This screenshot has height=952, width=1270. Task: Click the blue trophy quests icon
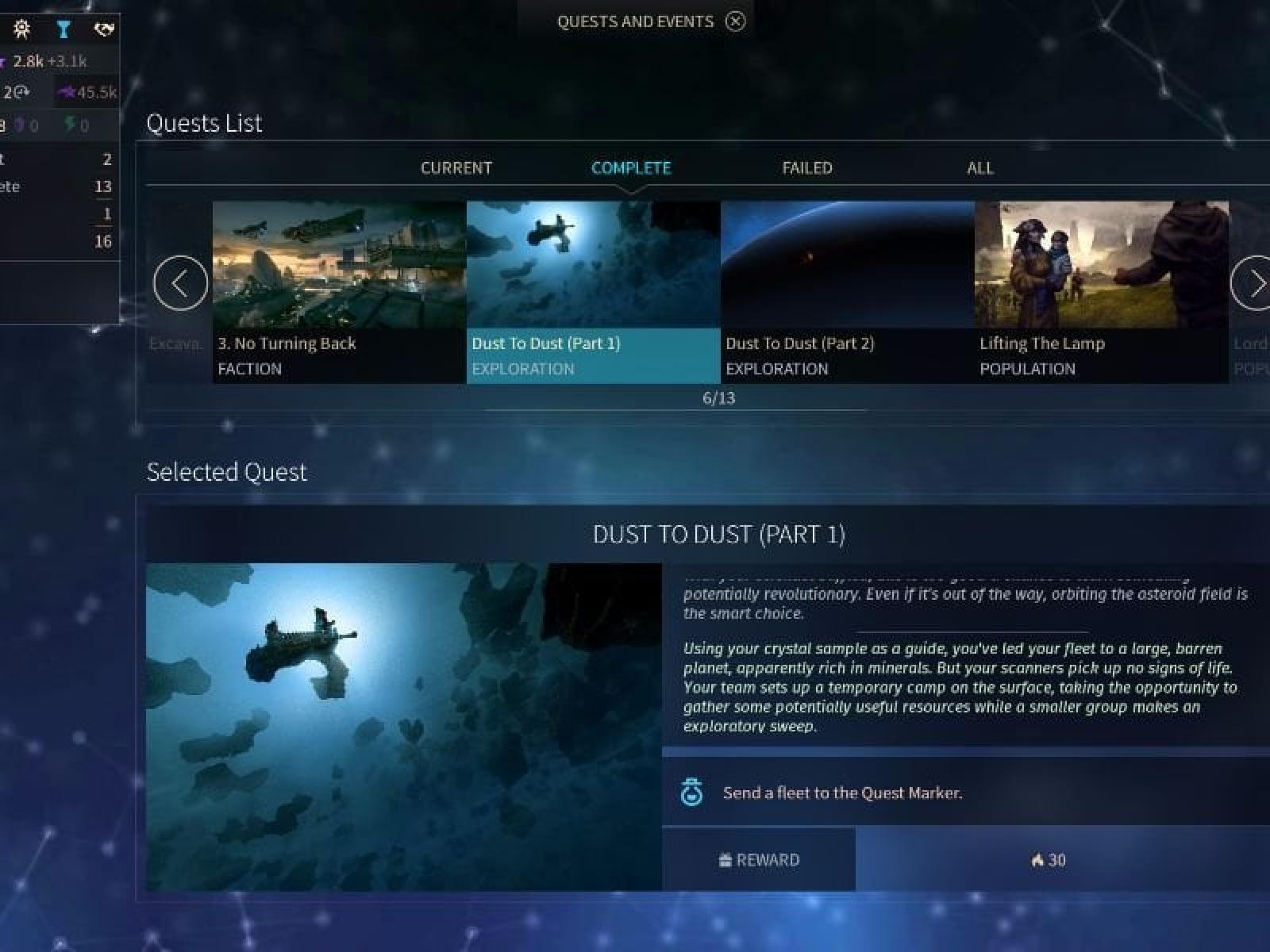[63, 30]
